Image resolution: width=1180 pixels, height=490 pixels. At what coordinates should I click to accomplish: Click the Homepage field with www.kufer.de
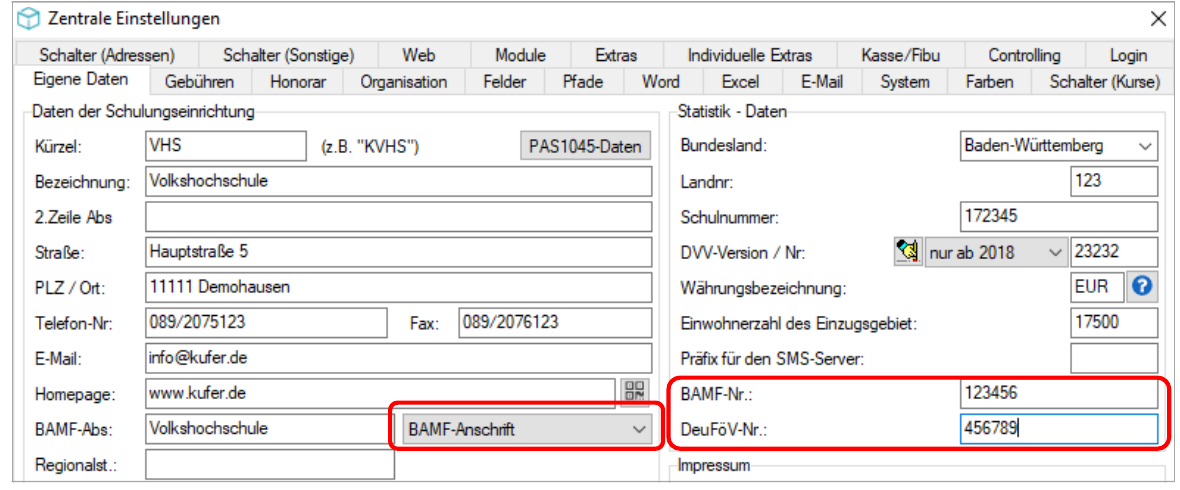point(380,394)
